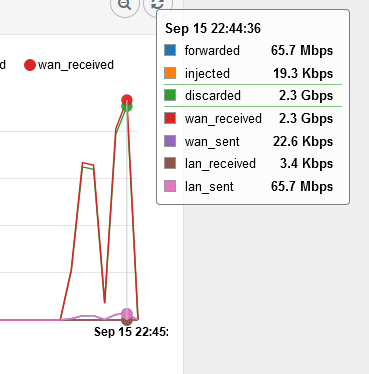This screenshot has width=369, height=374.
Task: Click the brown lan_received data point marker
Action: 127,322
